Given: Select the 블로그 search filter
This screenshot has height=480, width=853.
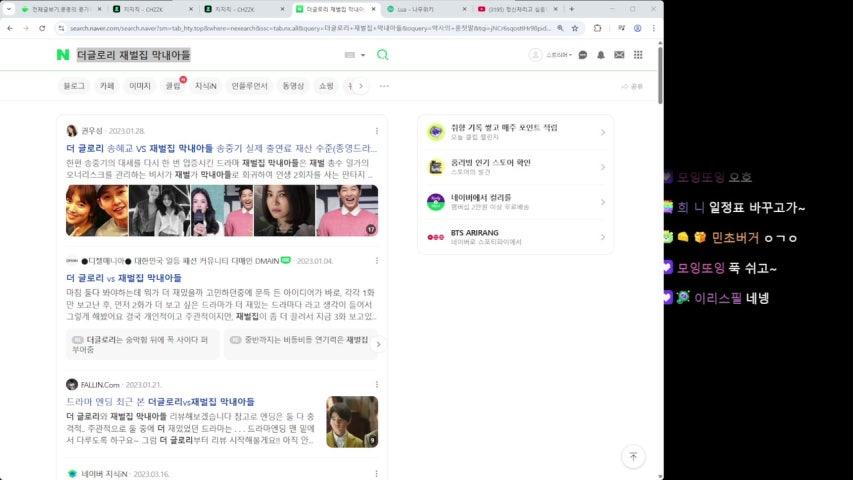Looking at the screenshot, I should pos(74,86).
